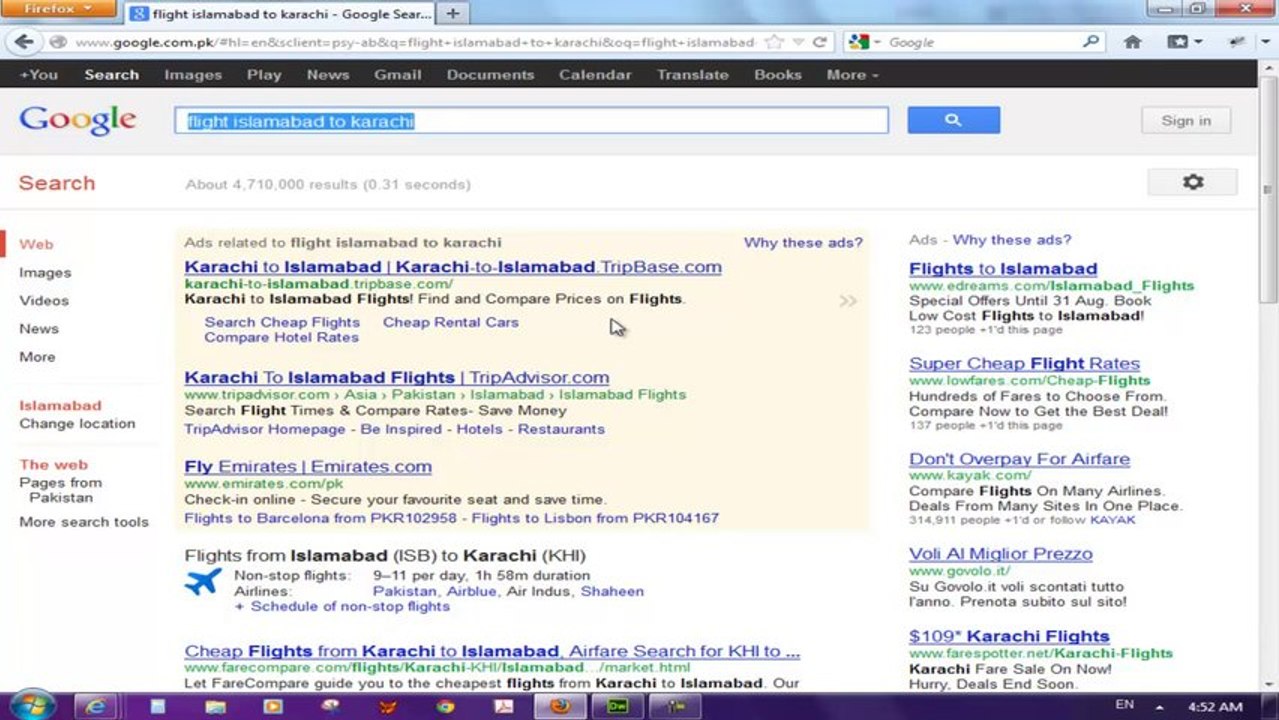Image resolution: width=1279 pixels, height=720 pixels.
Task: Click the Google logo
Action: [x=77, y=120]
